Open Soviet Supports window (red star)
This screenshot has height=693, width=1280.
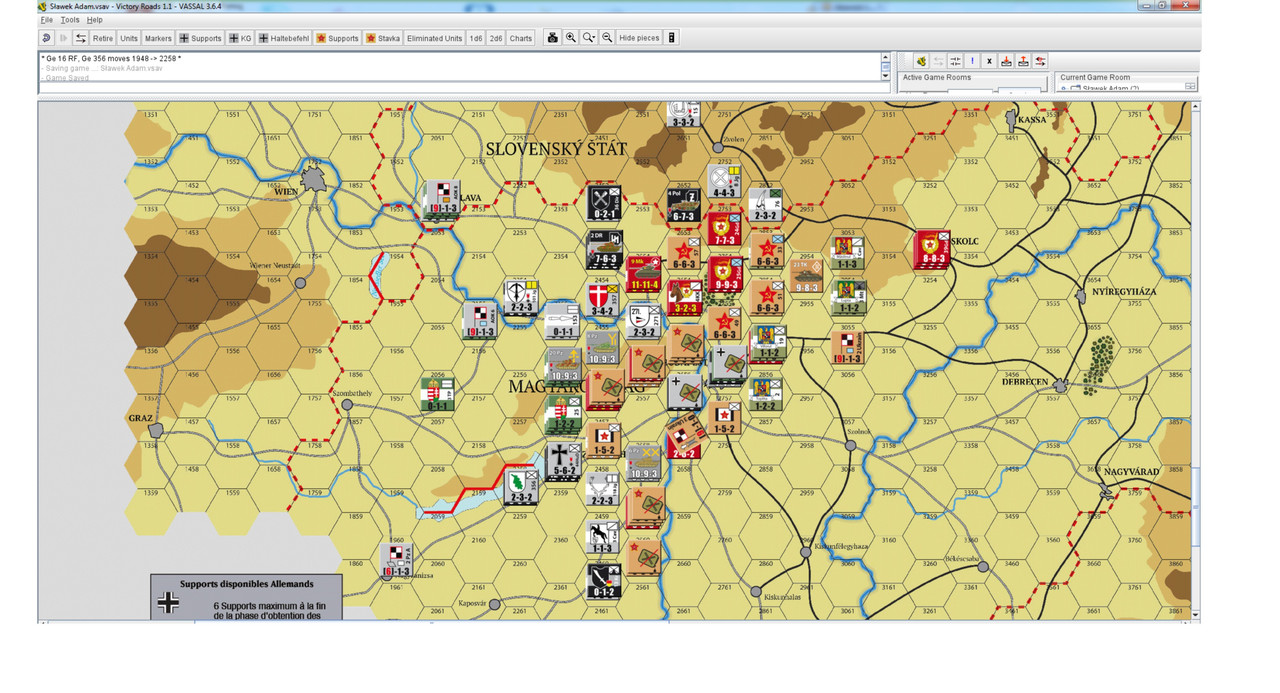[337, 38]
